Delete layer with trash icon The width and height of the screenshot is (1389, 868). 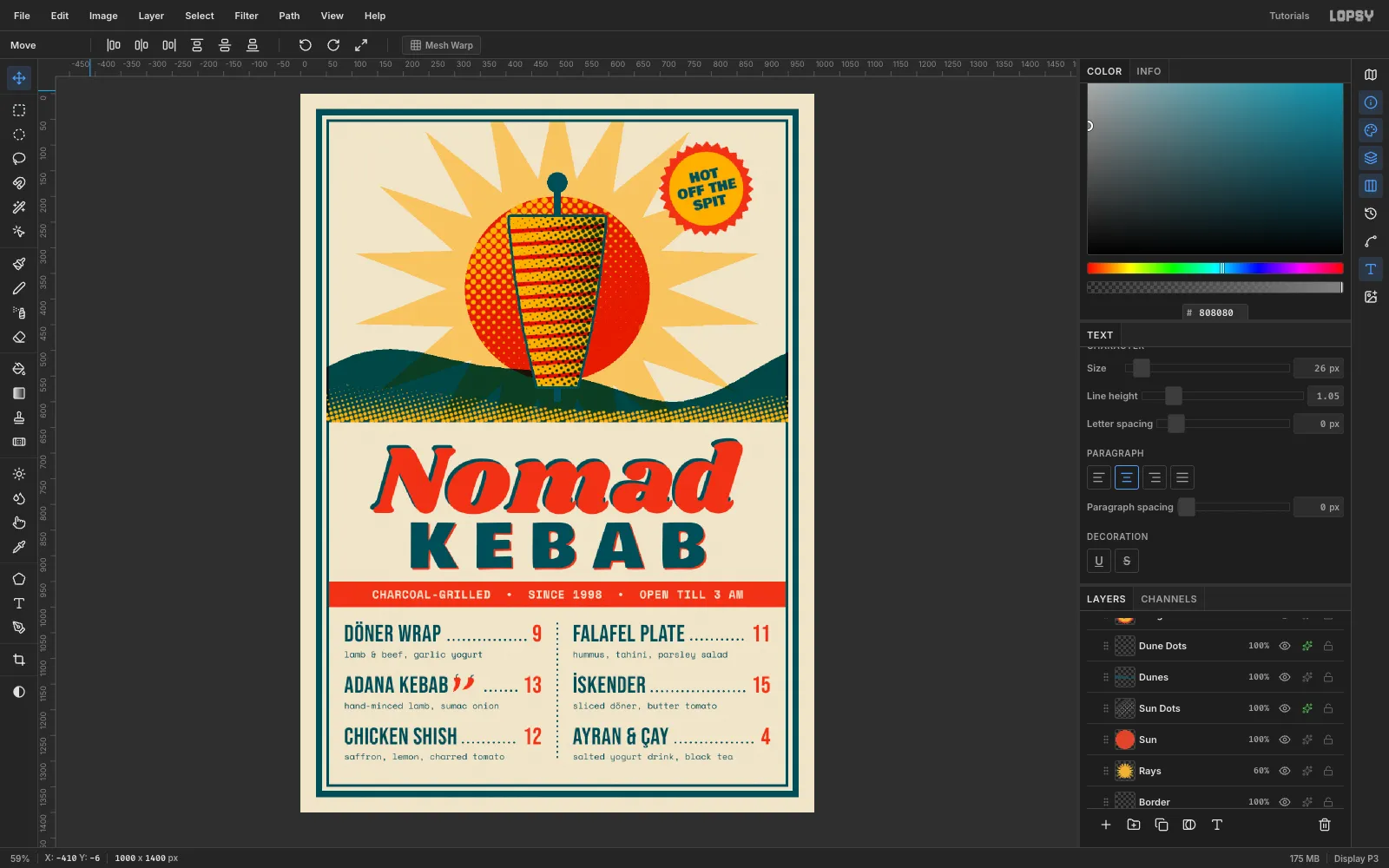(1325, 825)
